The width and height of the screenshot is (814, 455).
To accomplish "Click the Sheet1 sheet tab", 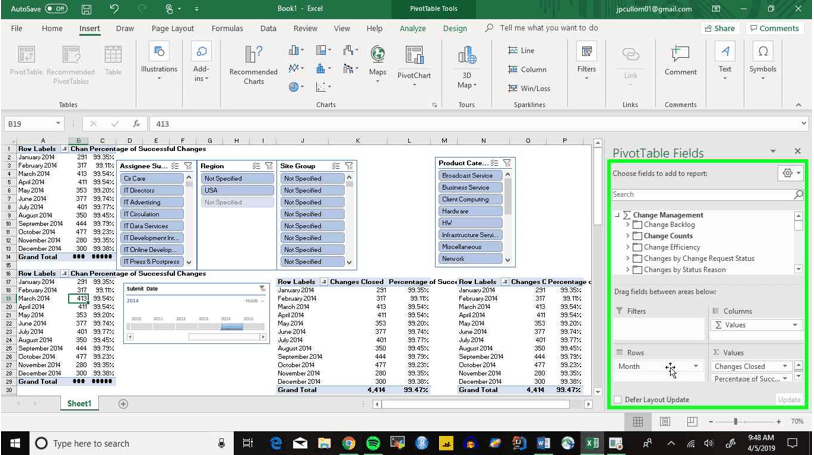I will (79, 404).
